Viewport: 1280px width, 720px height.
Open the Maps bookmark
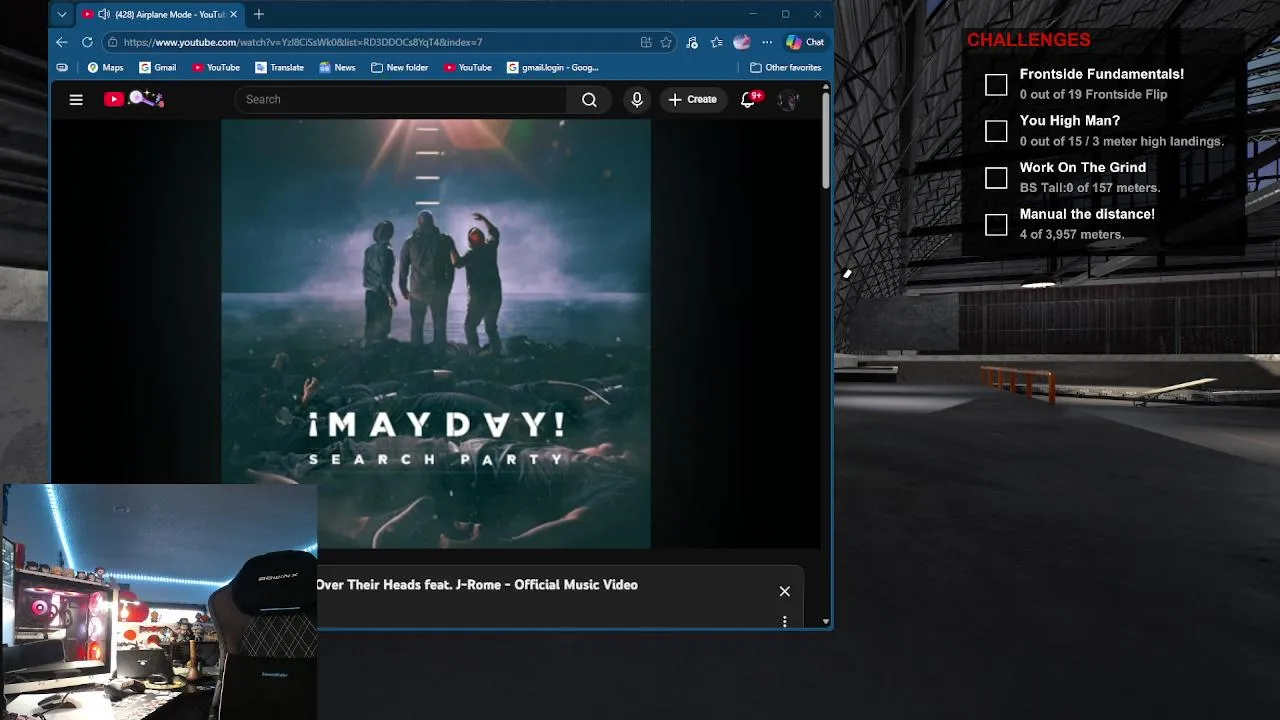[x=105, y=67]
